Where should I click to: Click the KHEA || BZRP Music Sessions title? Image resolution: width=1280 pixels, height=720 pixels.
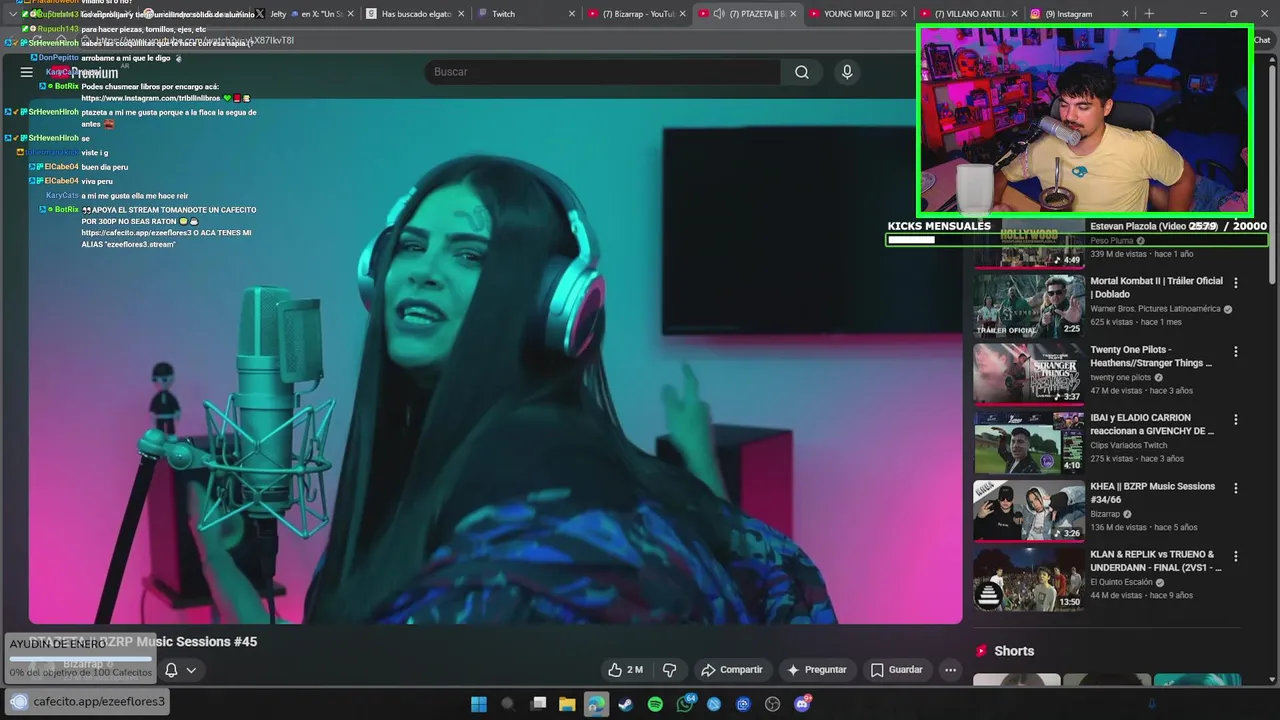click(x=1152, y=493)
